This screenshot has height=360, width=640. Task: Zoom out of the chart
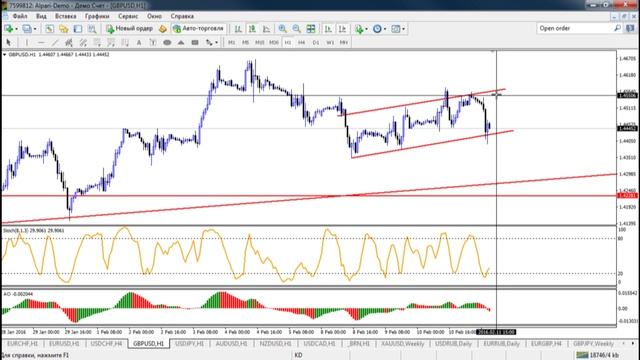click(297, 29)
